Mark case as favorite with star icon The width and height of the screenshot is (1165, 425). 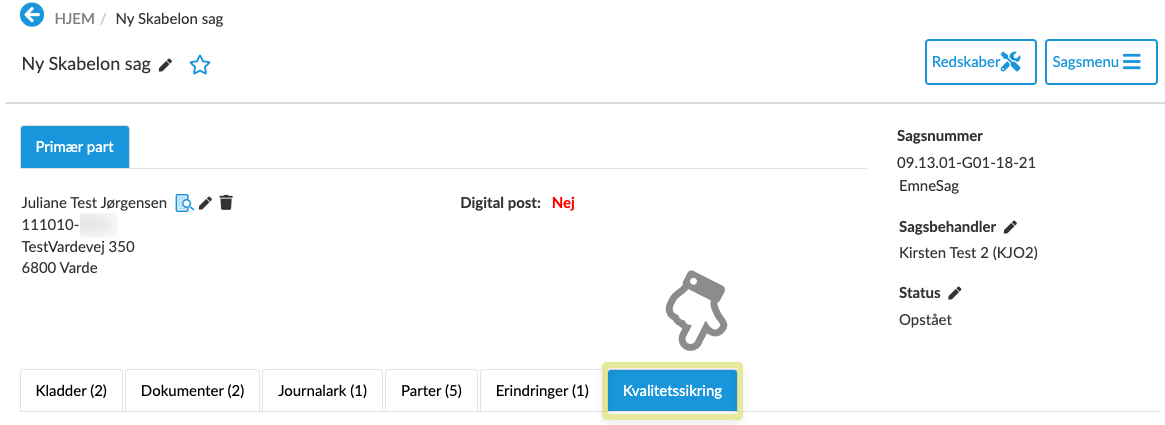point(200,66)
